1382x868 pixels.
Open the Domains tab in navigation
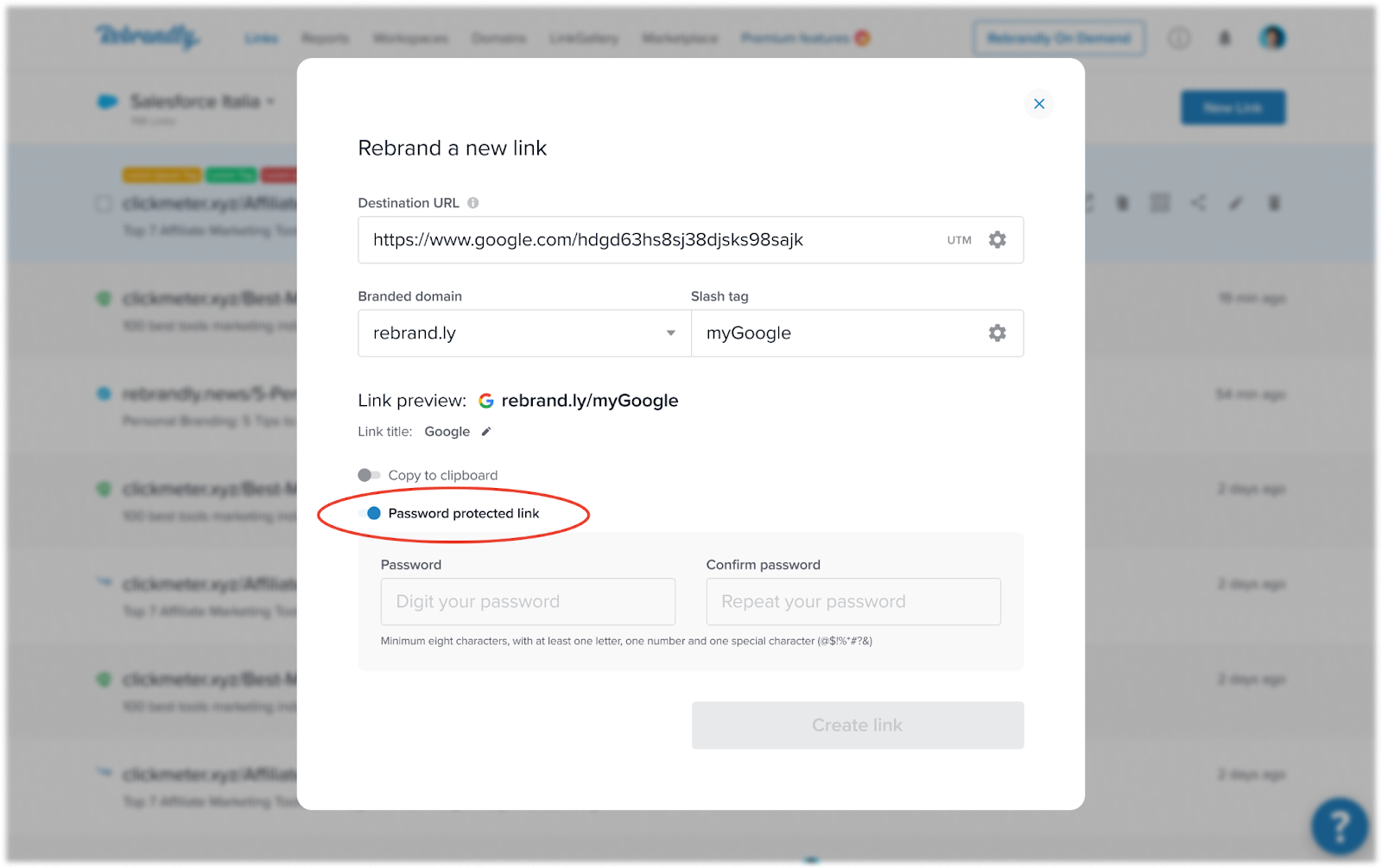click(x=498, y=38)
